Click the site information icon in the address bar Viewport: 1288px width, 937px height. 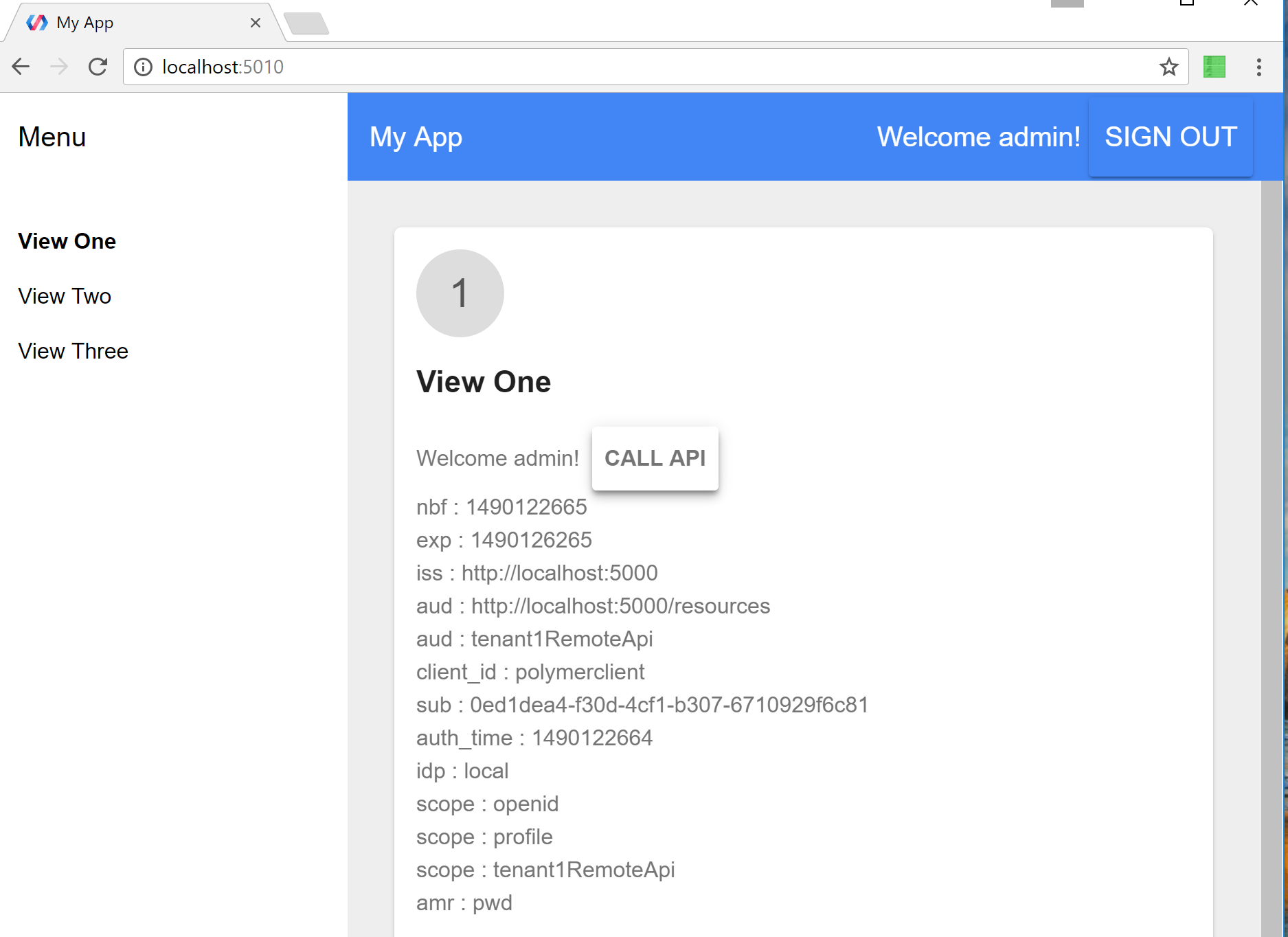coord(144,67)
